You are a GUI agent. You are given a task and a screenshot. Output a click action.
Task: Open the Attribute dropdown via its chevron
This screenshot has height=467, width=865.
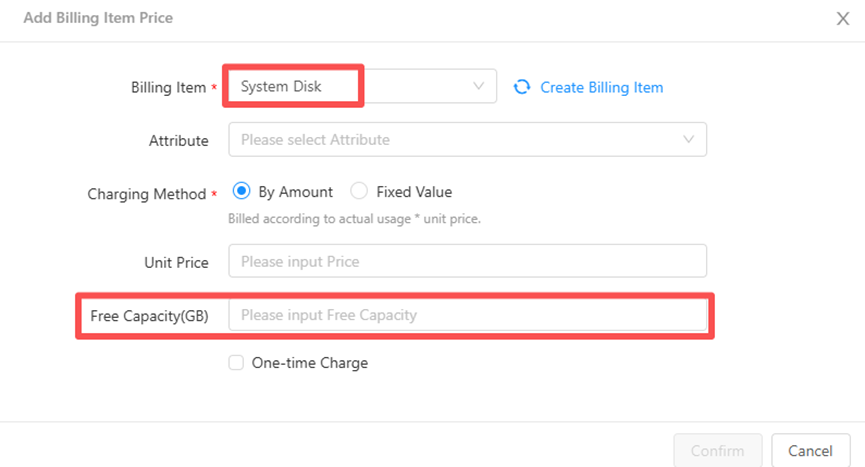pyautogui.click(x=688, y=140)
